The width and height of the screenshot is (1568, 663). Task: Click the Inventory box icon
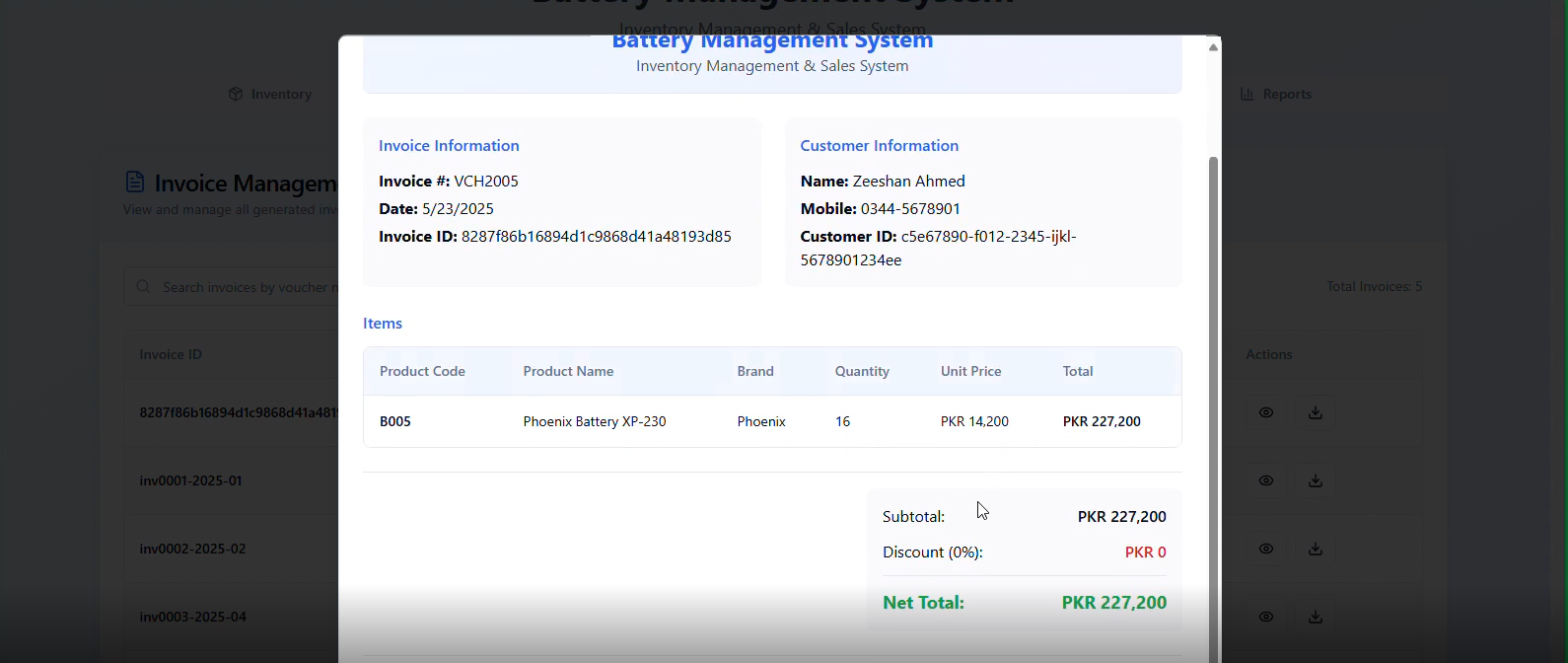pos(236,95)
